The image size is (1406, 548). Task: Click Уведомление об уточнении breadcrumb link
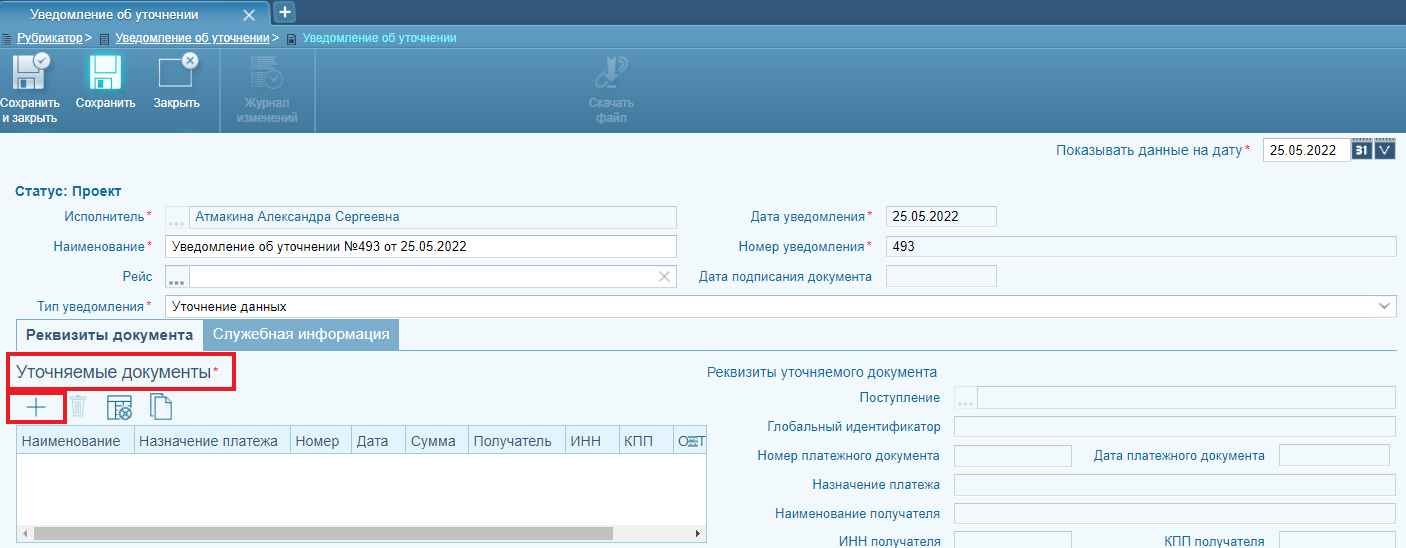(x=192, y=38)
